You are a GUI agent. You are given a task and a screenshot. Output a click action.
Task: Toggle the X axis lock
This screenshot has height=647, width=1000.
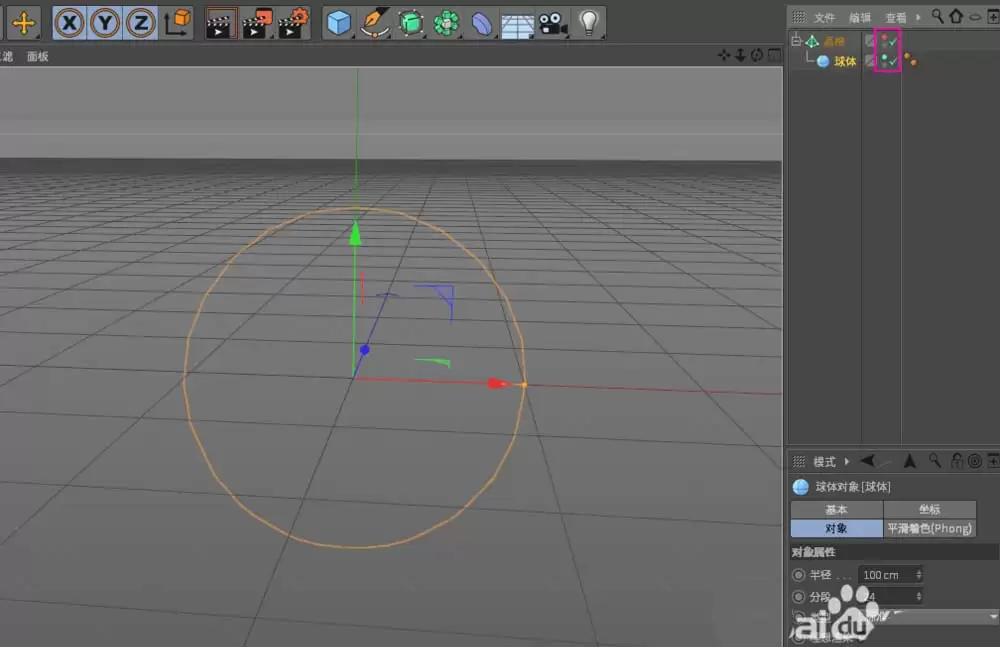(x=68, y=22)
